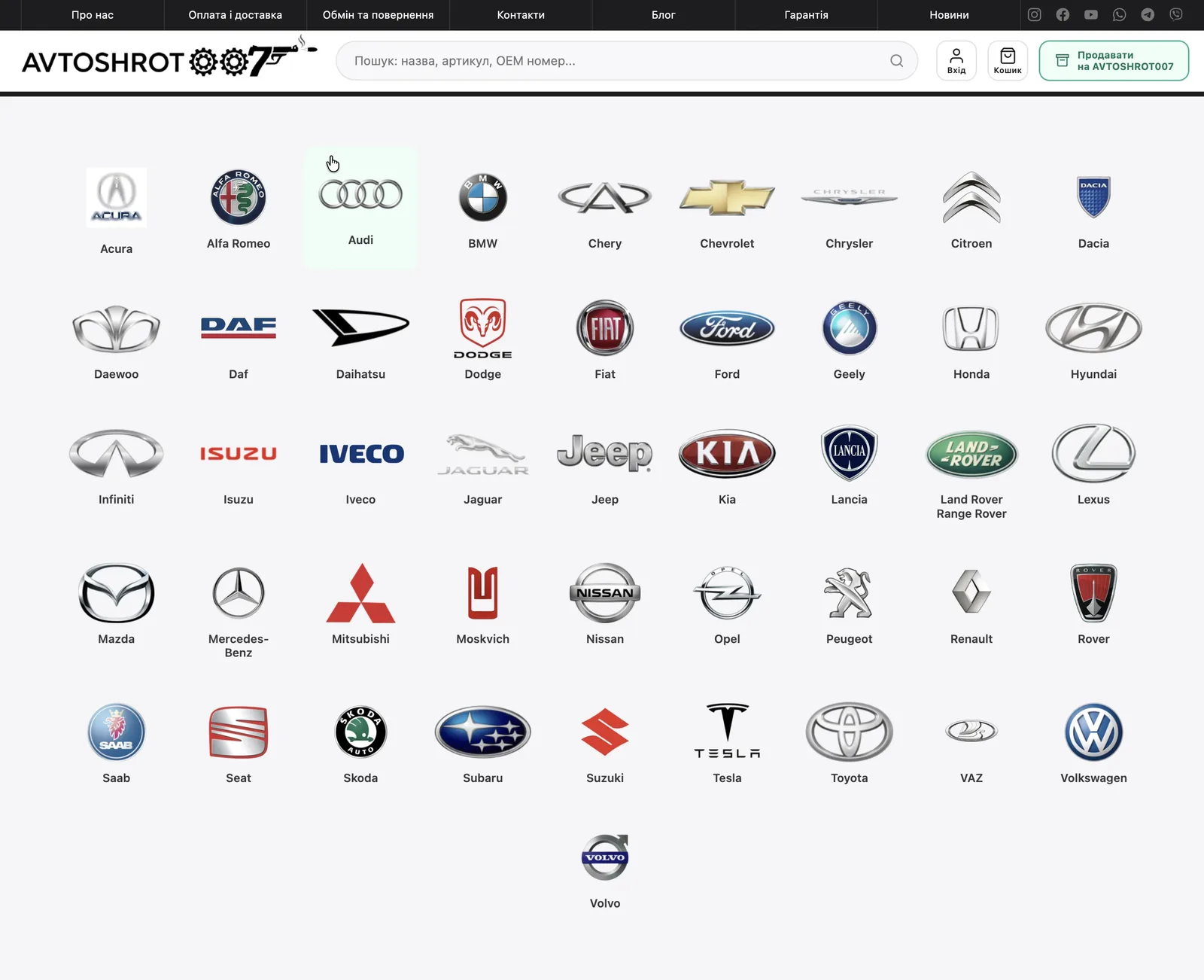Click Продавати на AVTOSHROT007 button
This screenshot has width=1204, height=980.
(x=1114, y=61)
